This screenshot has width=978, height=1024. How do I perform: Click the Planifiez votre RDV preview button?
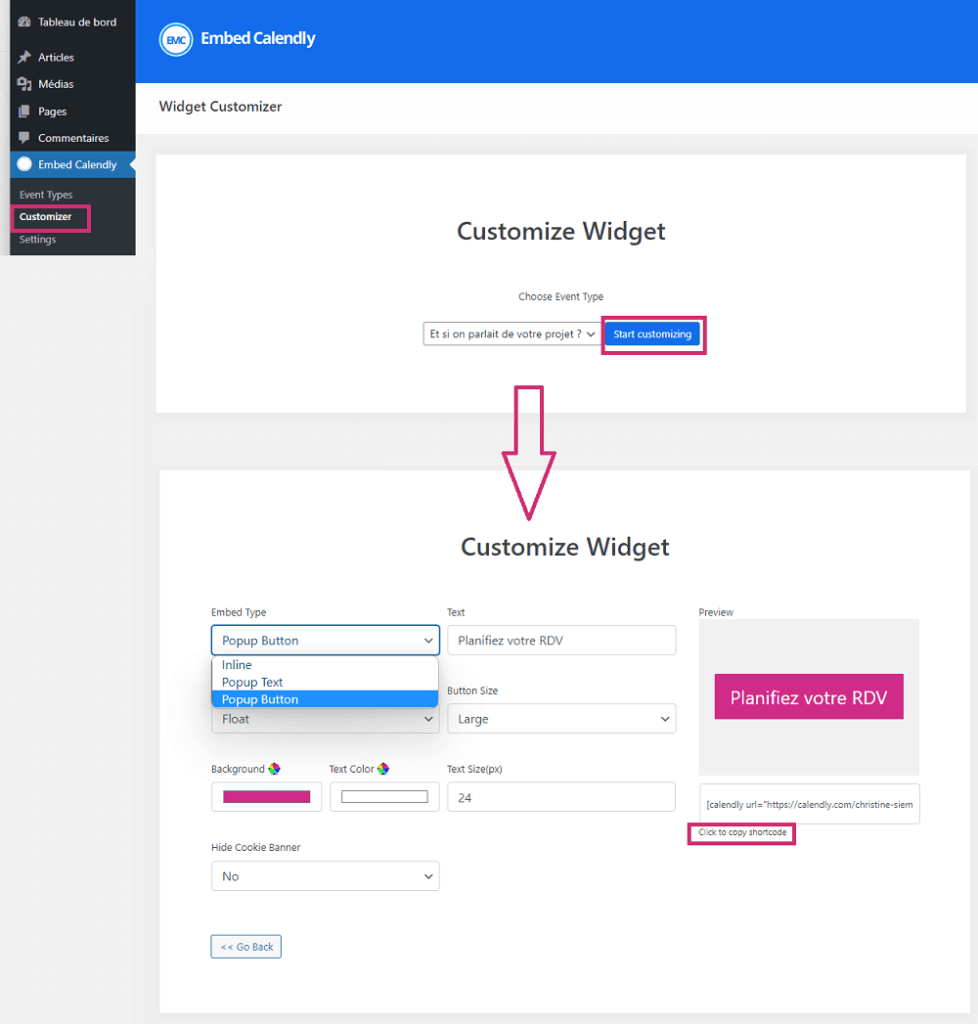click(x=809, y=697)
